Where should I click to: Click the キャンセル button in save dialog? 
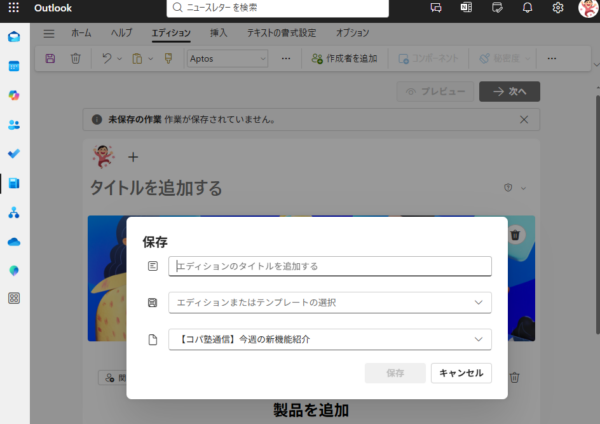point(461,373)
